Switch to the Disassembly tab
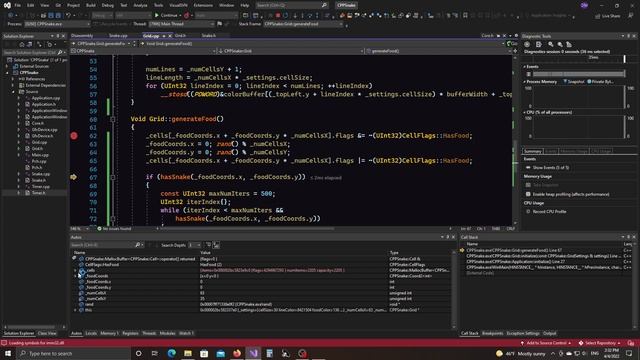 click(82, 36)
